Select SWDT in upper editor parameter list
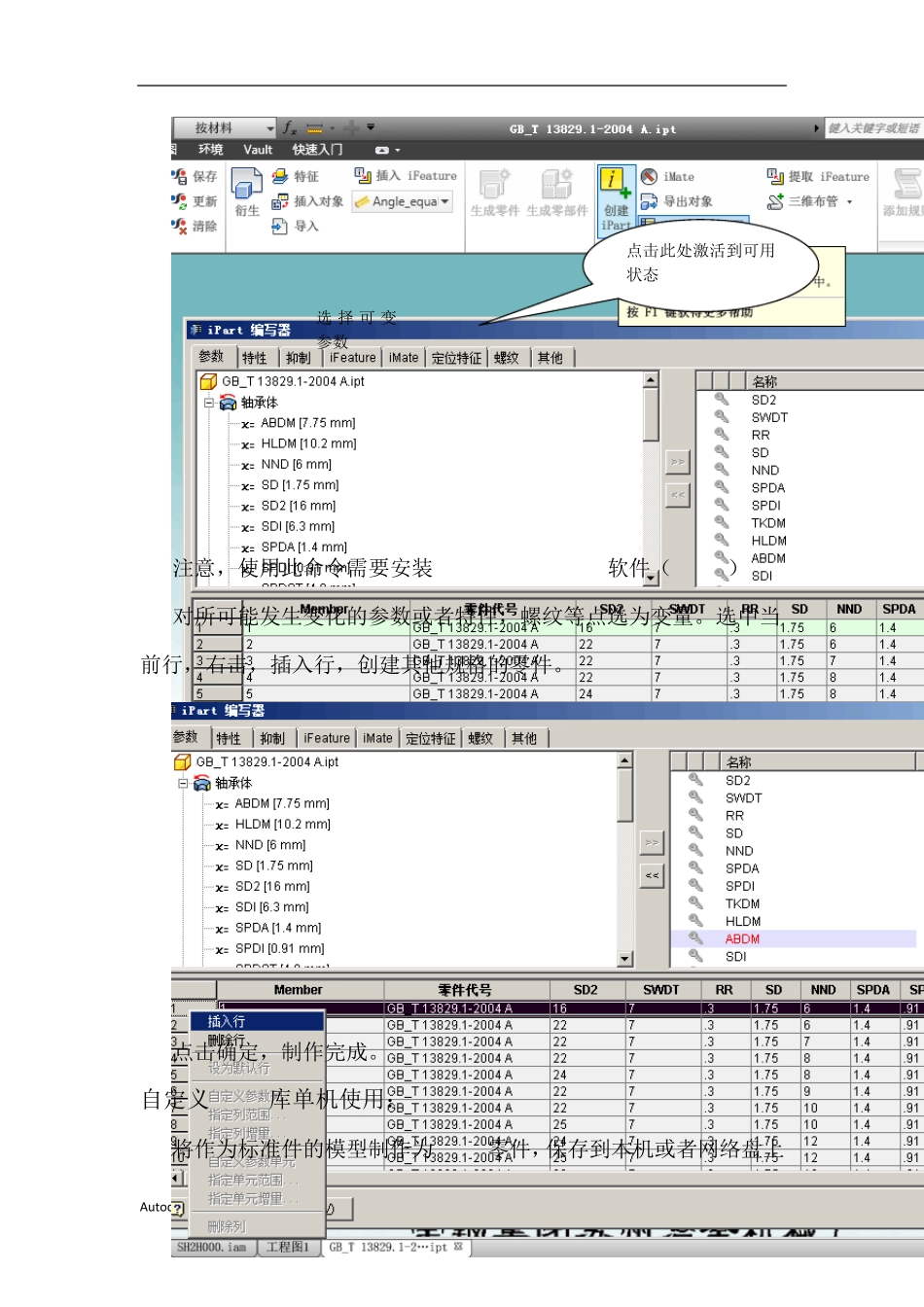 point(769,417)
